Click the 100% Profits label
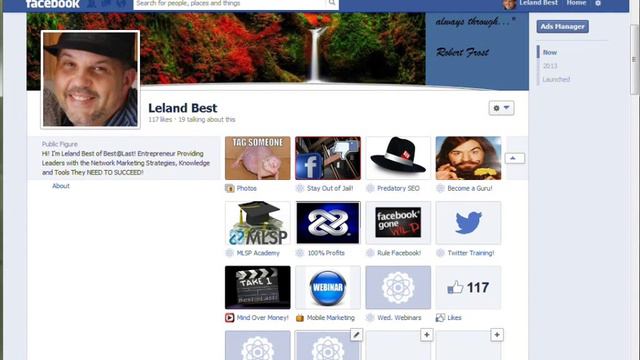 tap(326, 253)
